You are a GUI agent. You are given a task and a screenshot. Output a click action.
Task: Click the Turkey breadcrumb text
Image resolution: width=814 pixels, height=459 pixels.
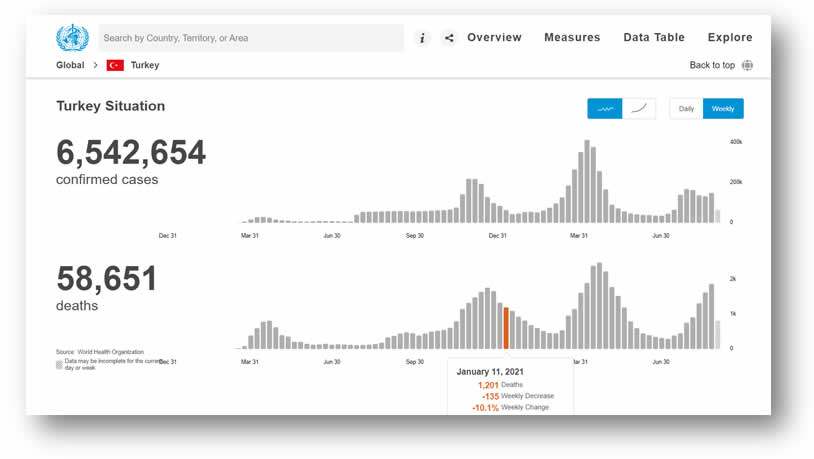[x=145, y=65]
